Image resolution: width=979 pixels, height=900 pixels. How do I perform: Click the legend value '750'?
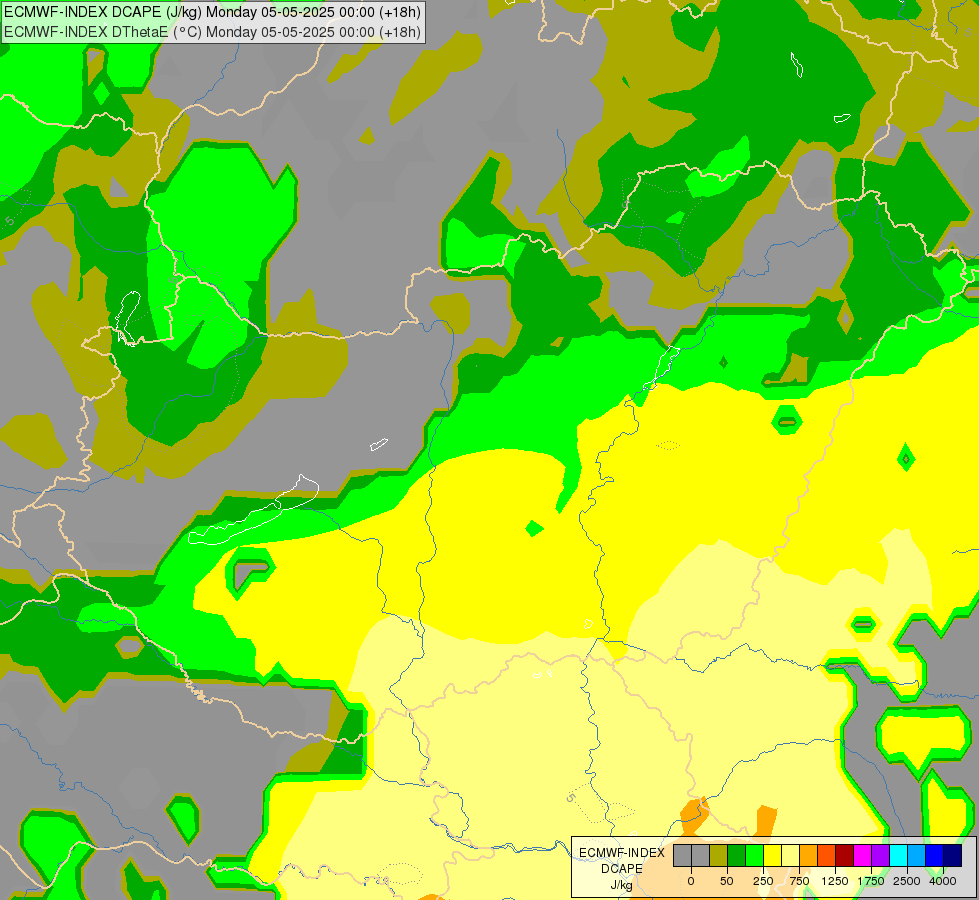[799, 881]
